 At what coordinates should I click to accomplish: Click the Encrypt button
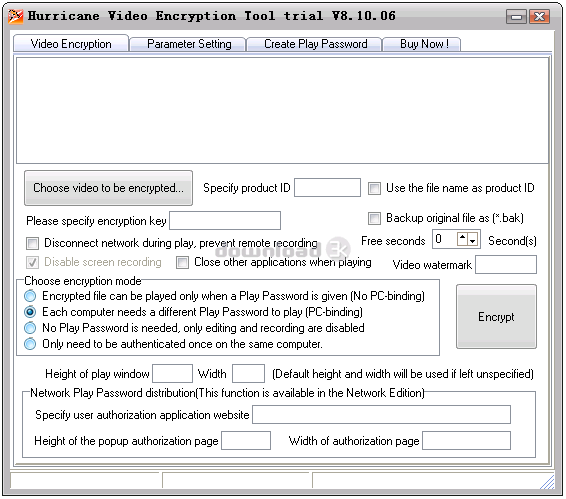(496, 317)
